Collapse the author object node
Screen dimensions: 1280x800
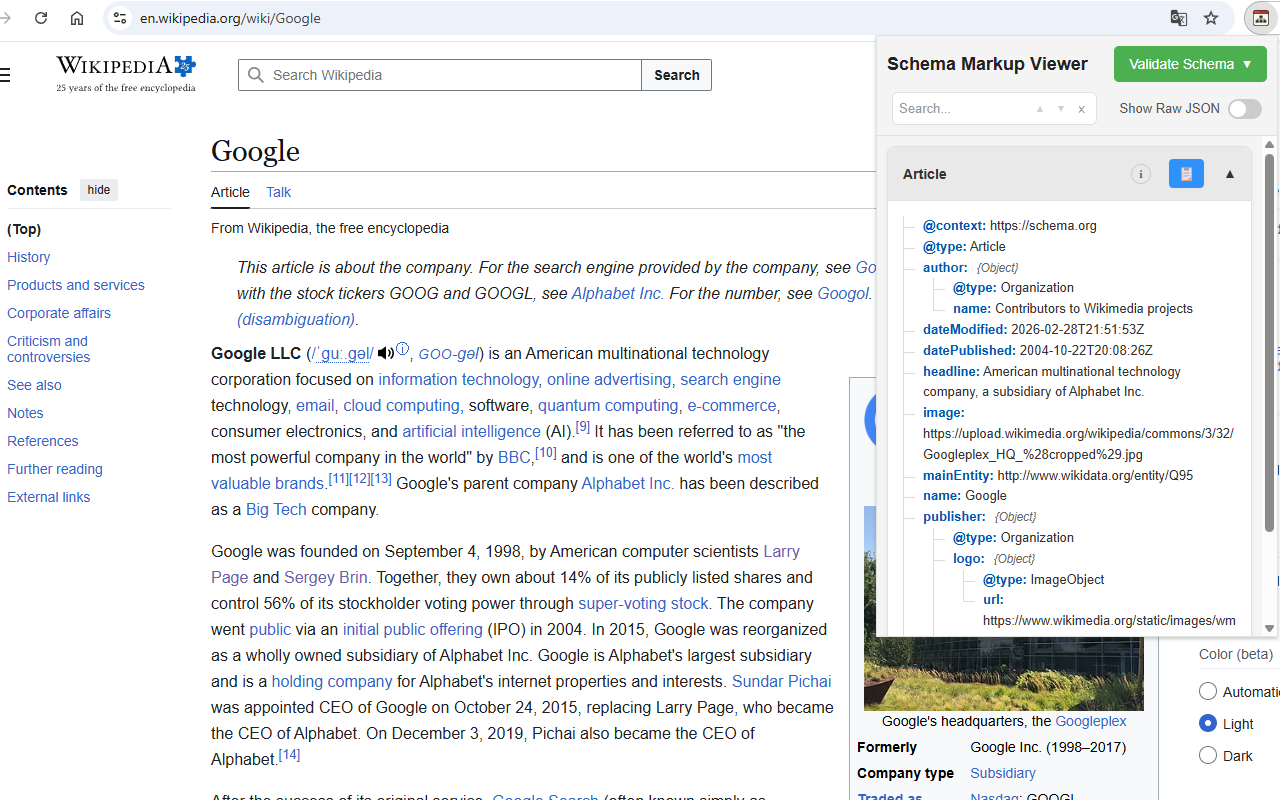click(x=945, y=267)
